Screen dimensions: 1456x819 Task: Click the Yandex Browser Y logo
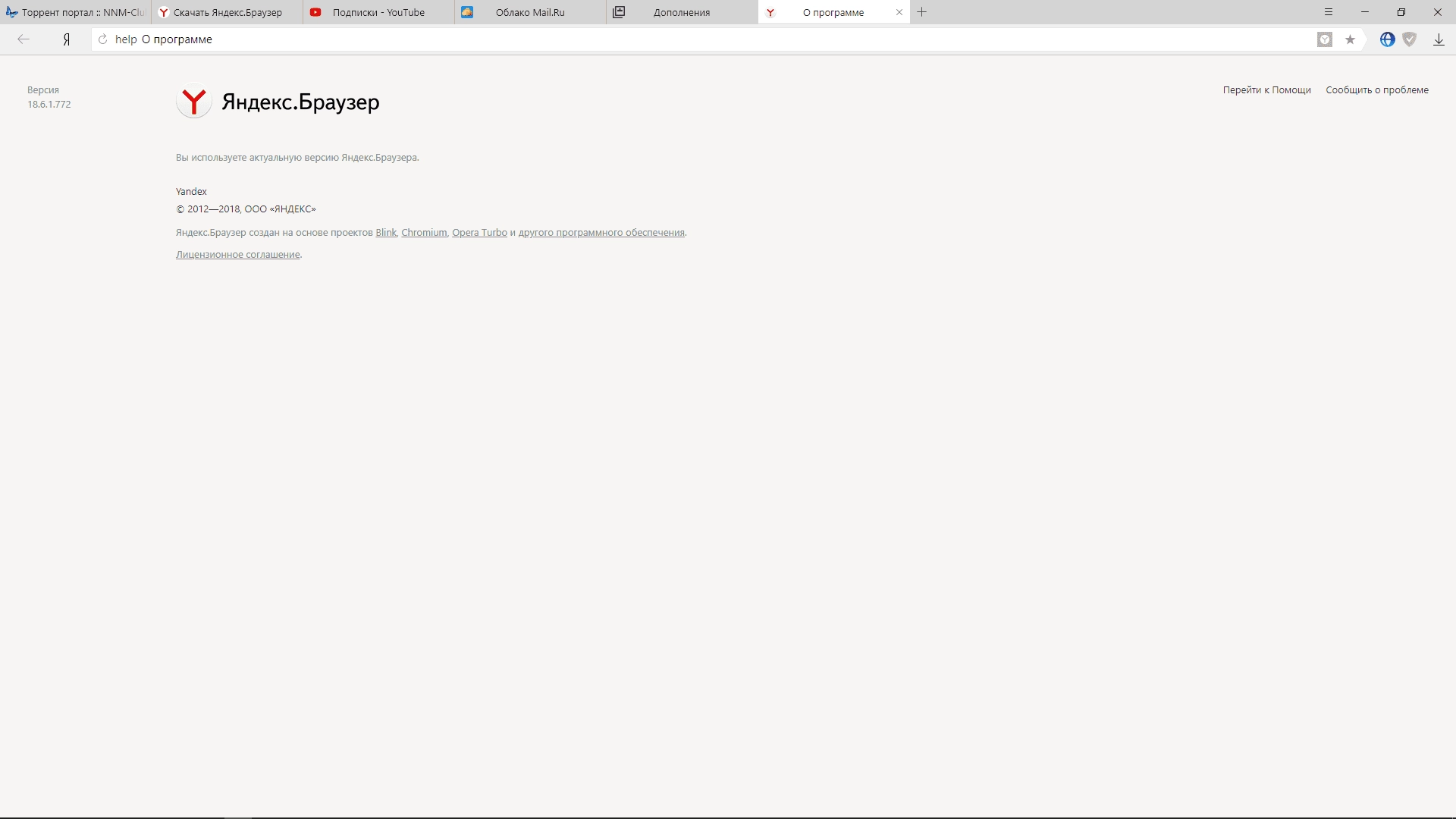(194, 101)
